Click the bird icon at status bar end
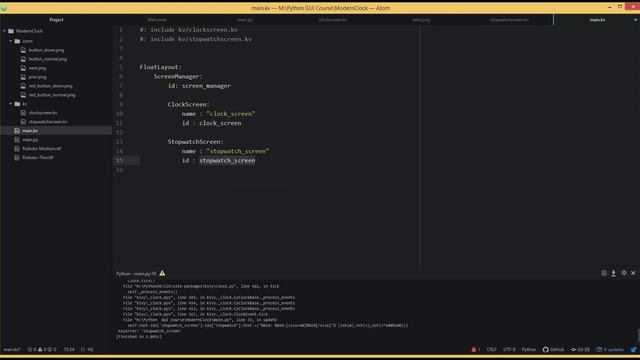Image resolution: width=640 pixels, height=360 pixels. (x=633, y=349)
